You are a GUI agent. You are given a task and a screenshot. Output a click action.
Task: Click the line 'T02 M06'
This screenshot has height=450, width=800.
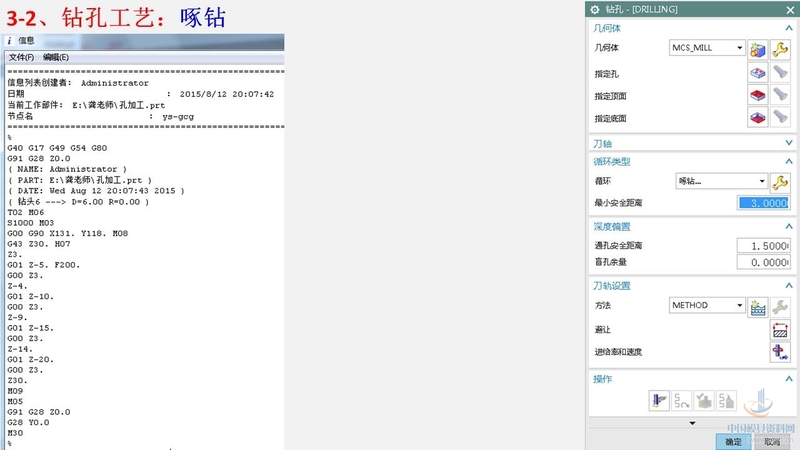click(x=26, y=212)
